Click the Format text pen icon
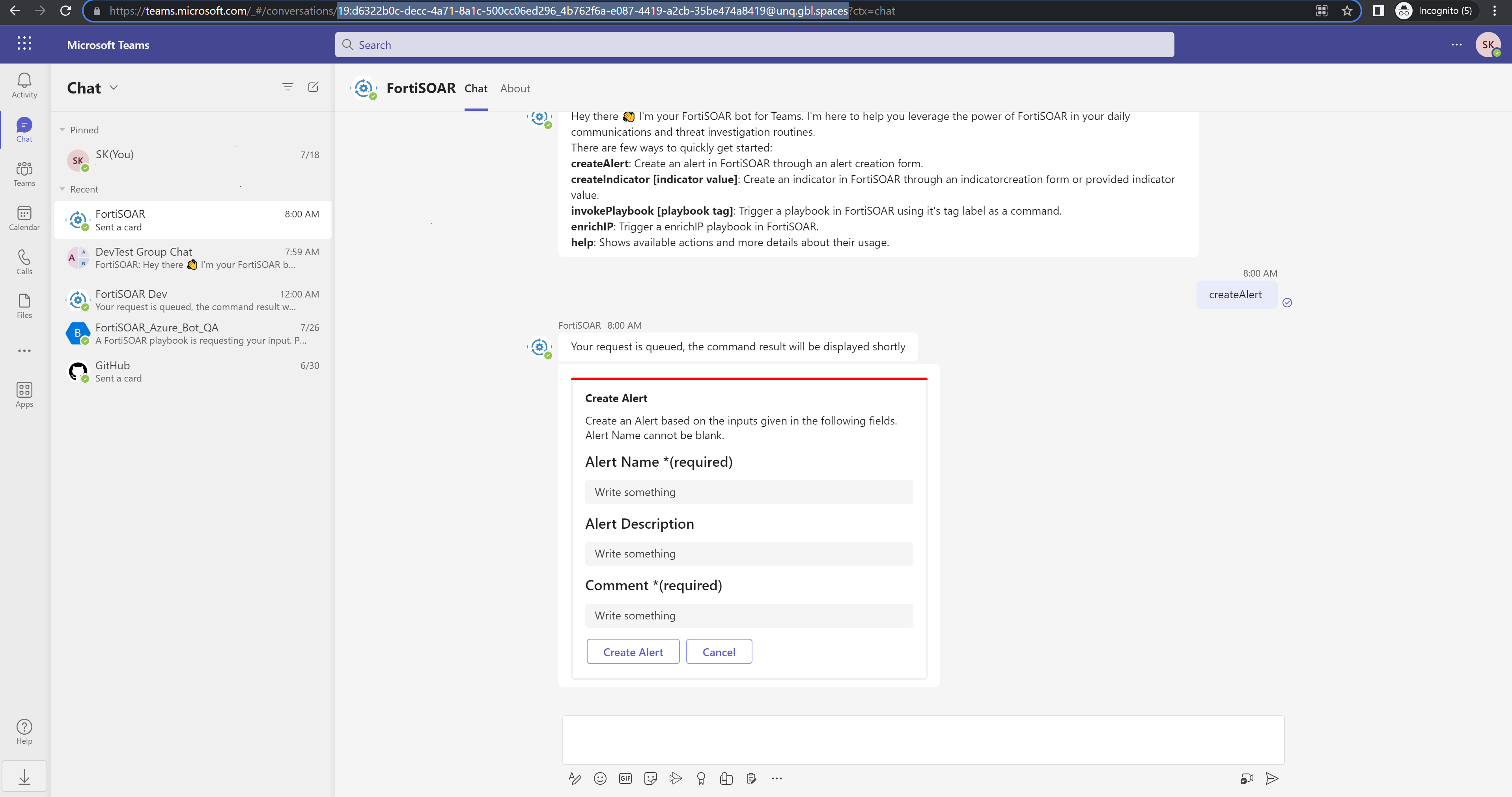Screen dimensions: 1512x797 [575, 778]
